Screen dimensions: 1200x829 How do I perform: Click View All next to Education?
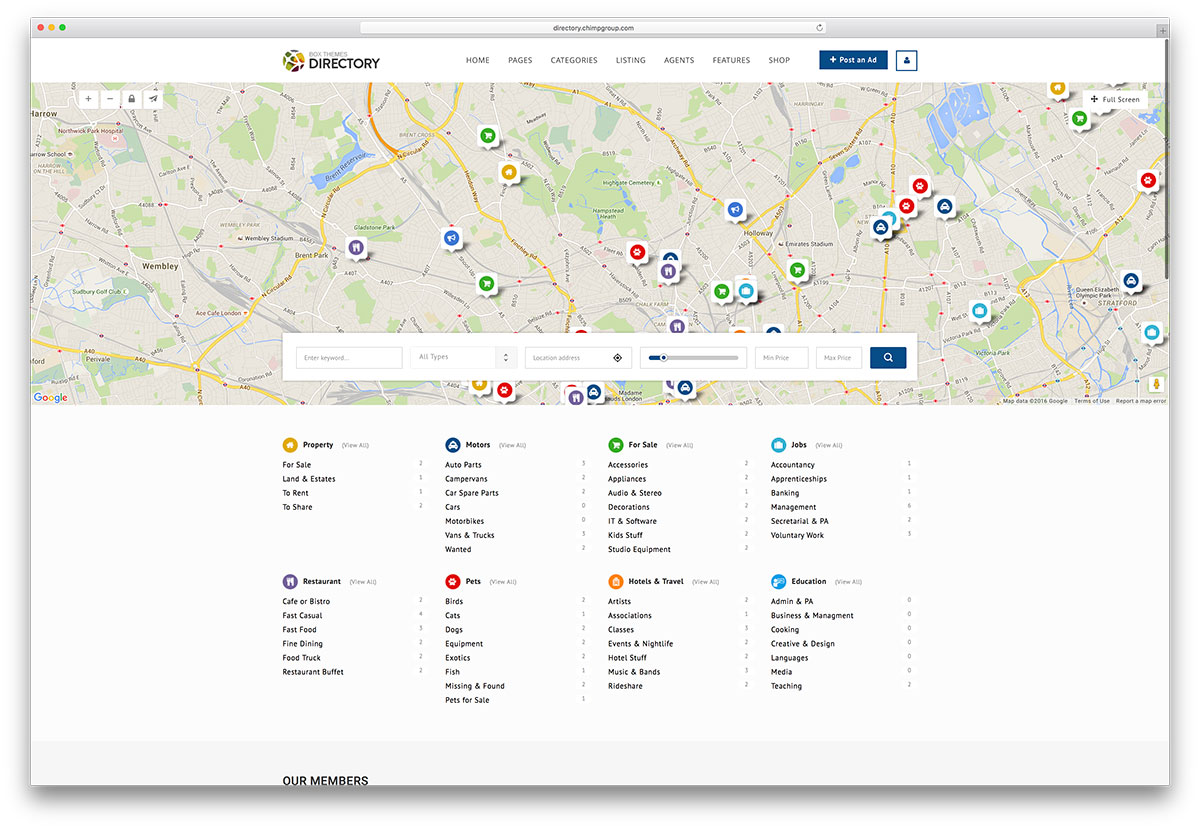849,581
